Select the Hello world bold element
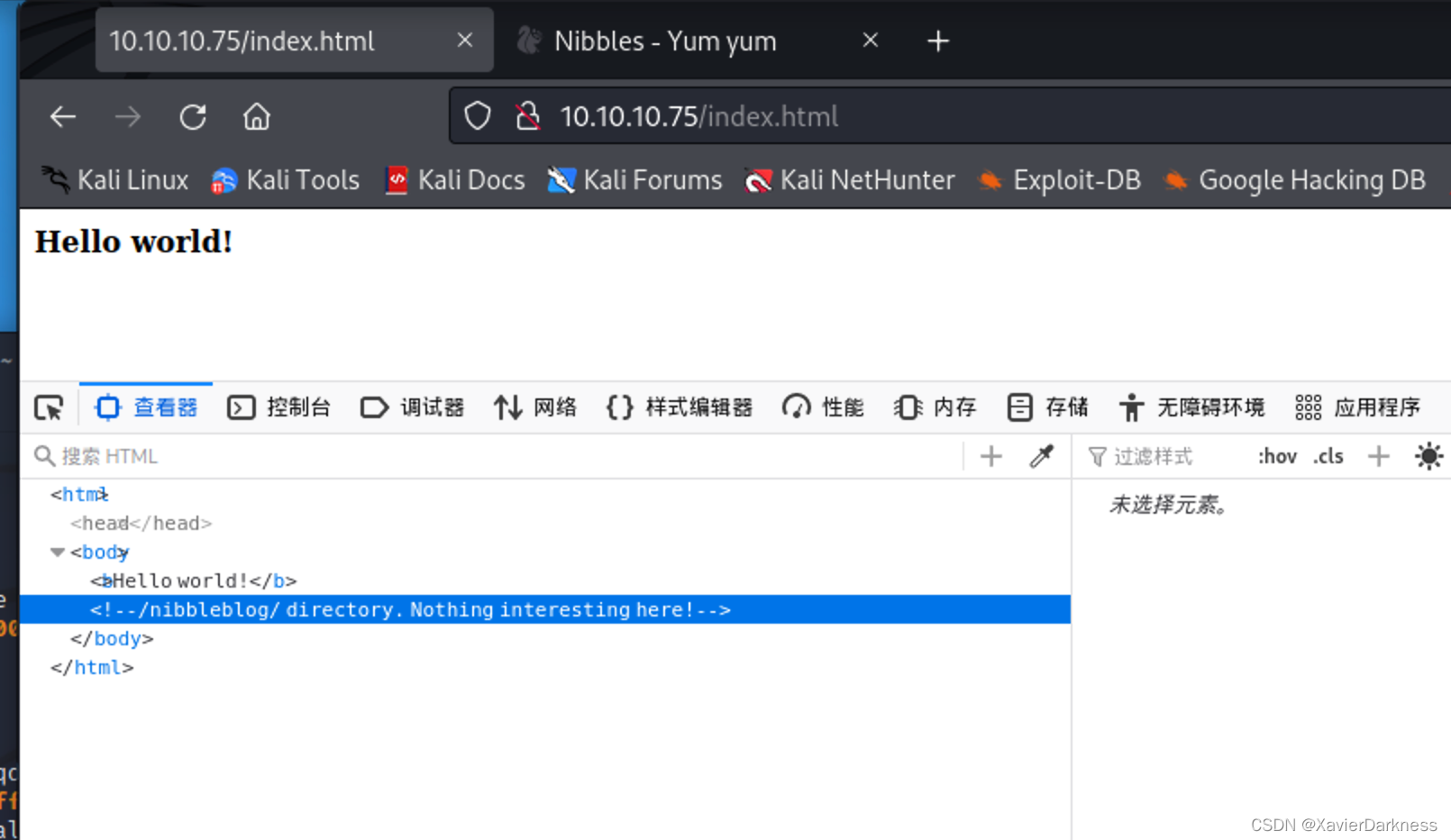The height and width of the screenshot is (840, 1451). [x=194, y=580]
